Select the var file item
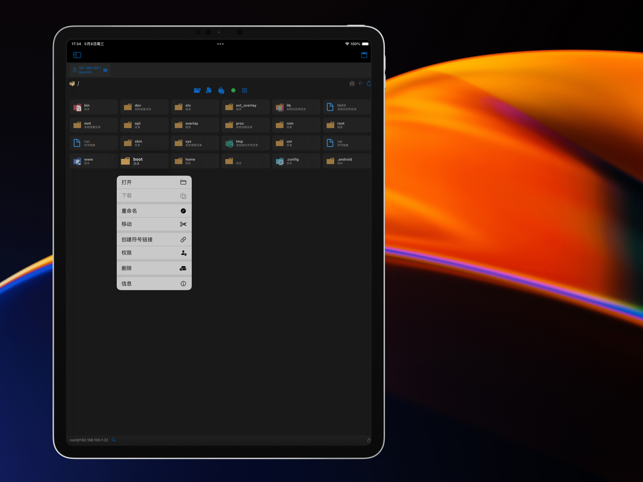This screenshot has height=482, width=643. tap(347, 143)
